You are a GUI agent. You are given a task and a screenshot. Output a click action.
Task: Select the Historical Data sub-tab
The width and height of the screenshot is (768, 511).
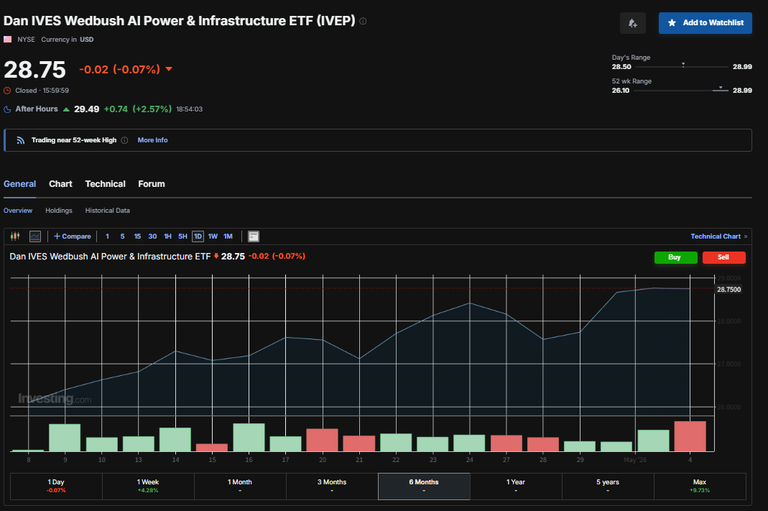click(x=107, y=210)
